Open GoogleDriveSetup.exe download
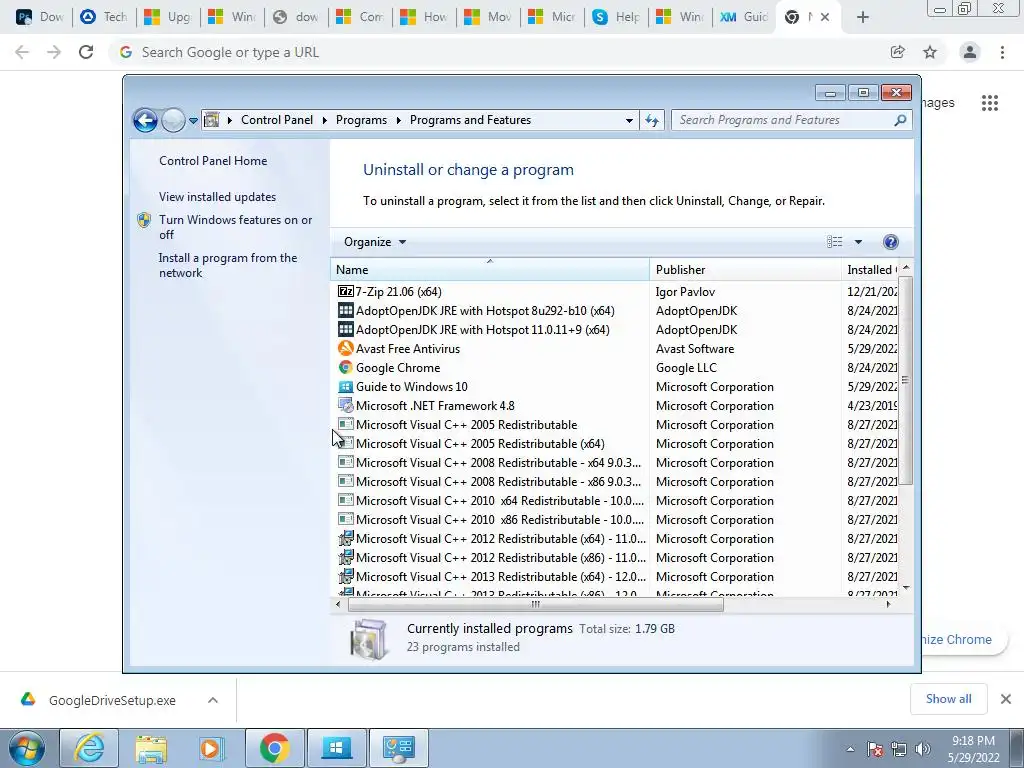This screenshot has height=768, width=1024. click(x=112, y=700)
